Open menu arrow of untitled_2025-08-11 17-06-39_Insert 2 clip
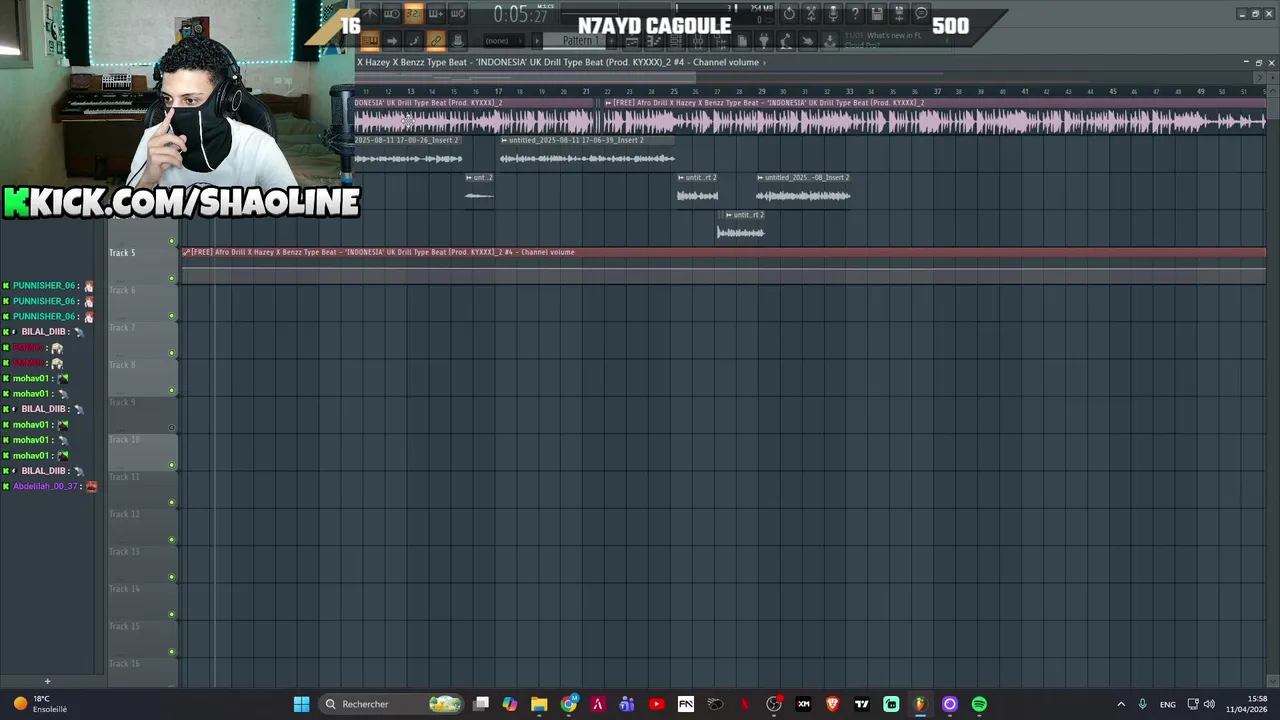Image resolution: width=1280 pixels, height=720 pixels. pos(504,140)
